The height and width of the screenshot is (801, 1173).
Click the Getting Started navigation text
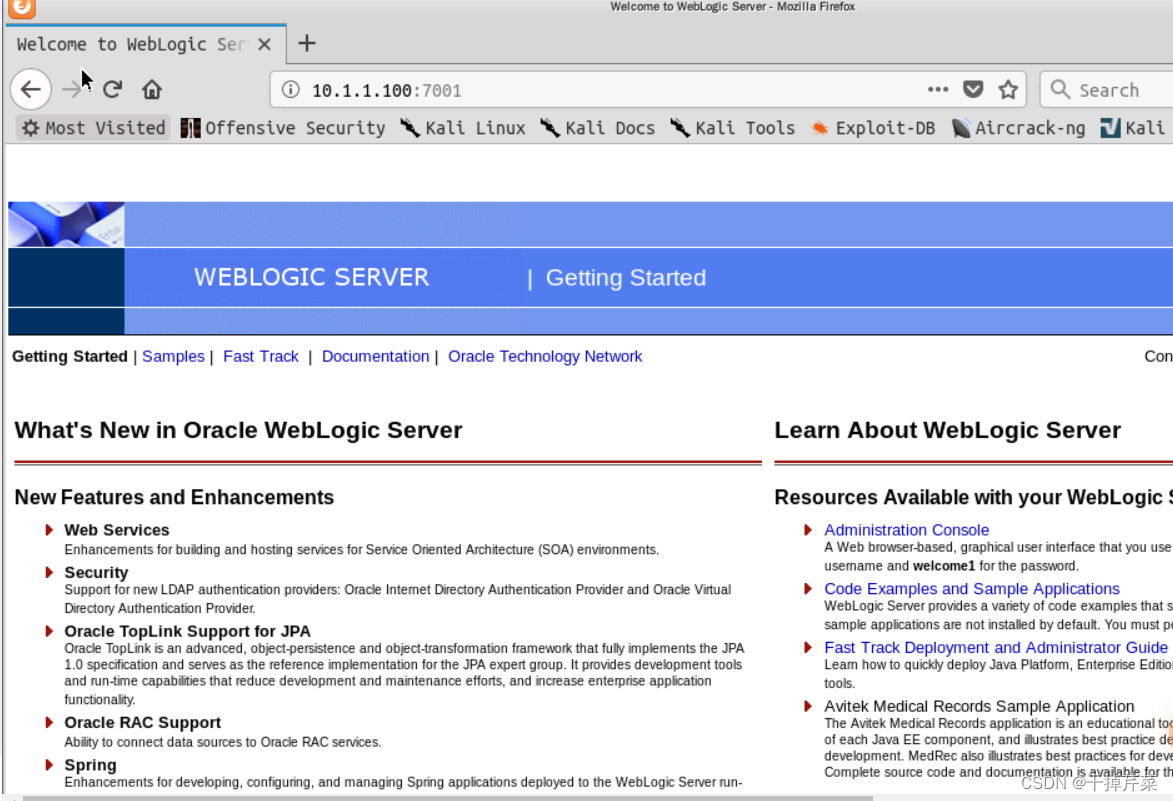click(x=70, y=357)
